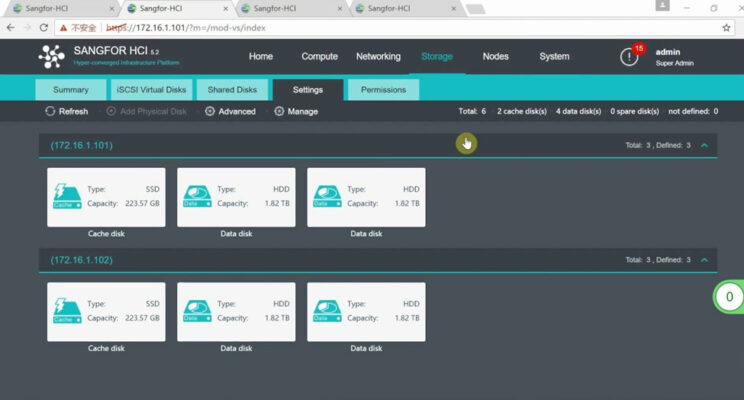Reload the page with browser refresh icon

point(44,28)
